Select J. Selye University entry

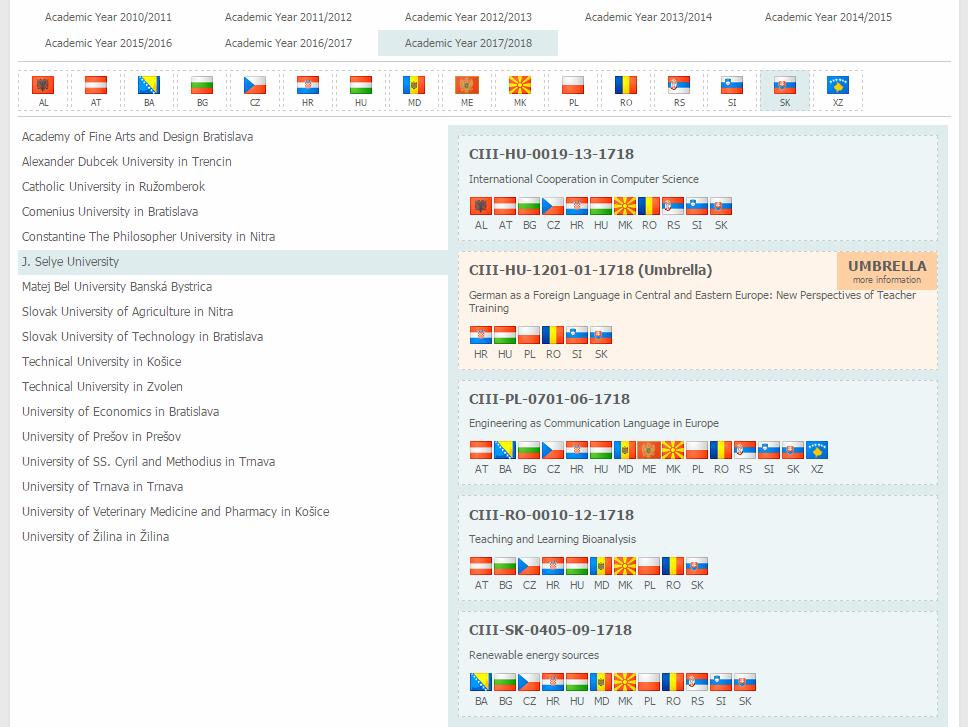click(x=233, y=262)
